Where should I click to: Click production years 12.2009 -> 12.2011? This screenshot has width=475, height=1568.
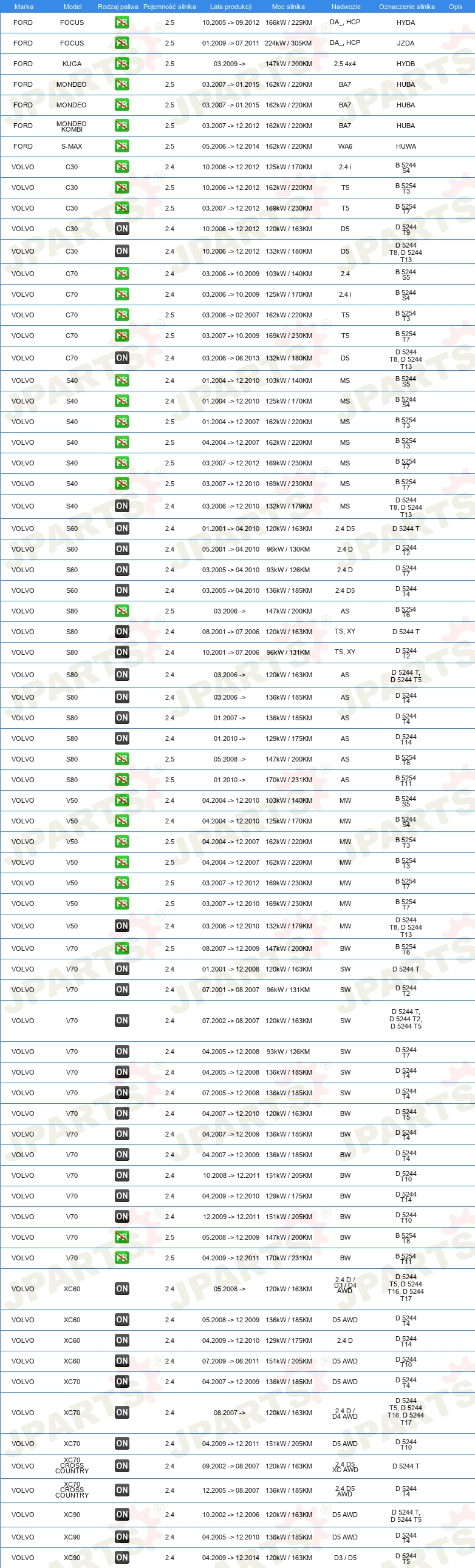click(231, 1217)
